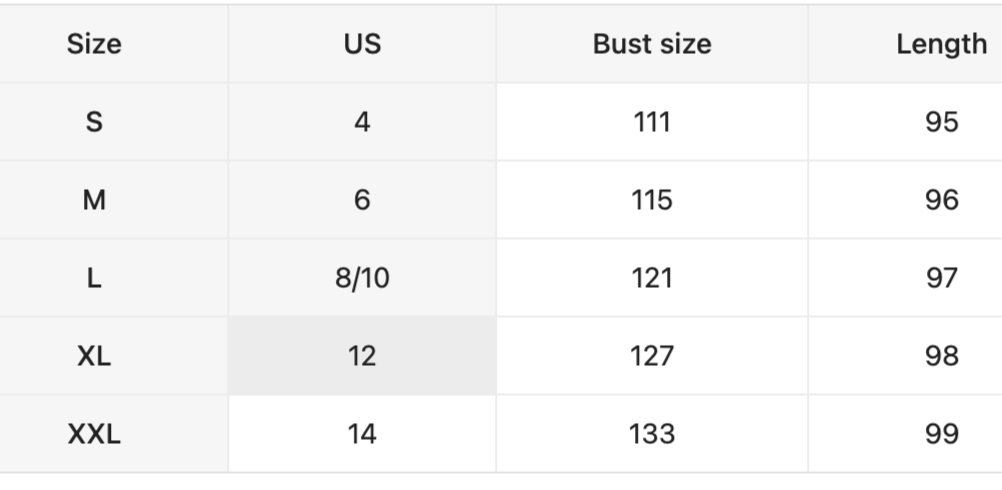1002x490 pixels.
Task: Click the Bust size column header
Action: [x=652, y=44]
